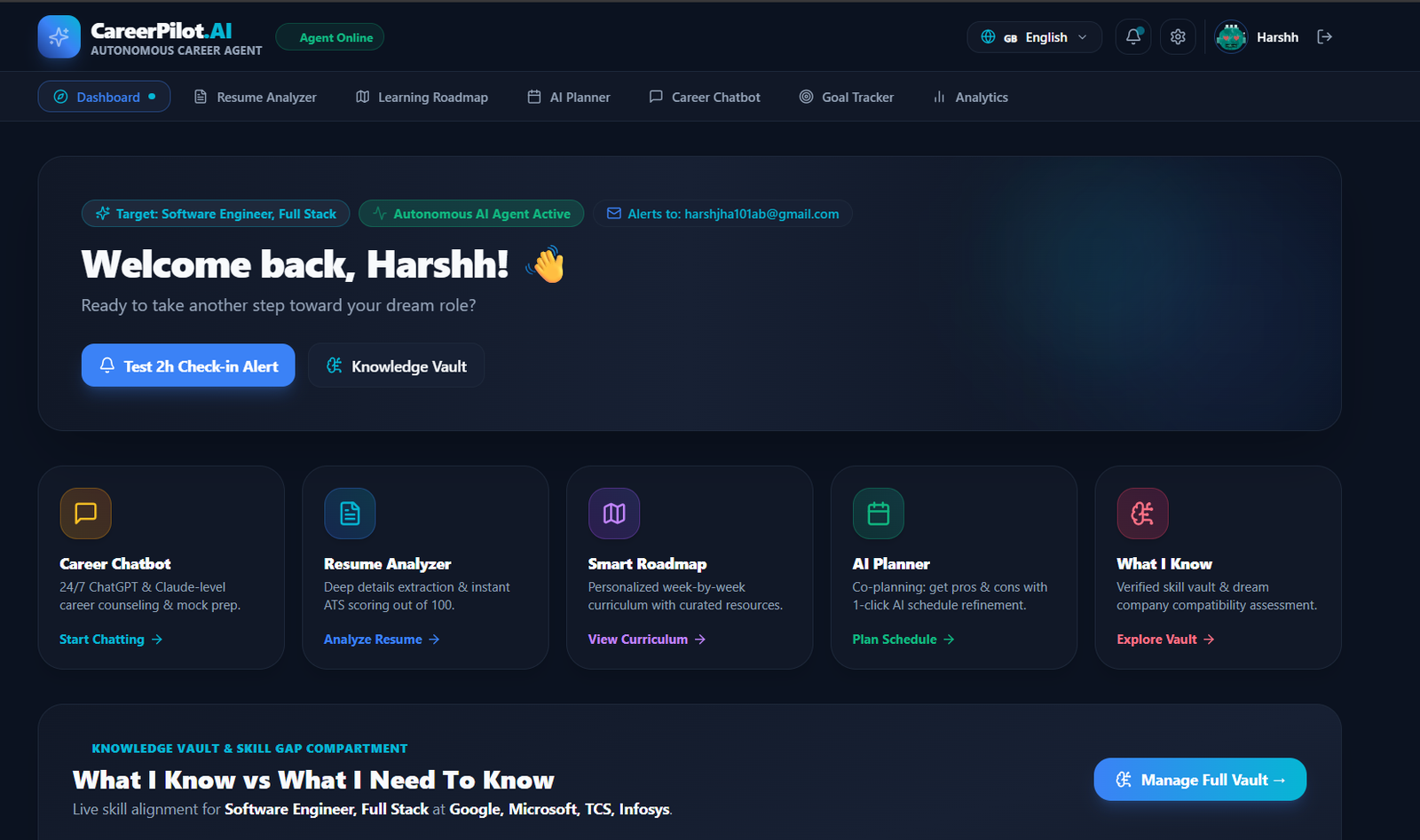Click the Career Chatbot card chat icon

coord(85,513)
